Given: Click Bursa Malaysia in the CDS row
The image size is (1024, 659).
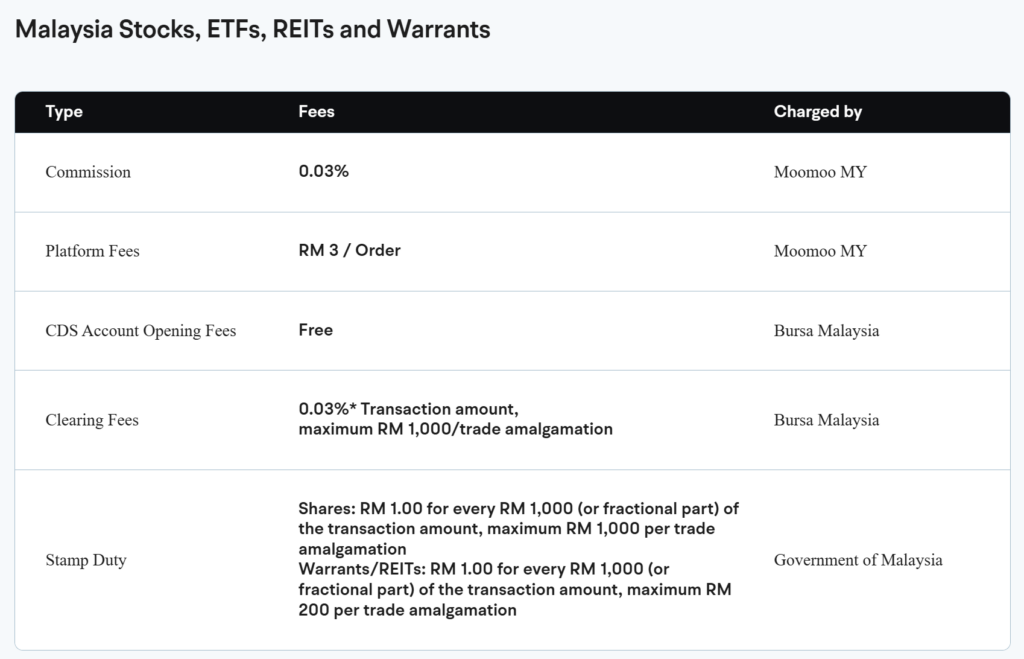Looking at the screenshot, I should coord(826,330).
